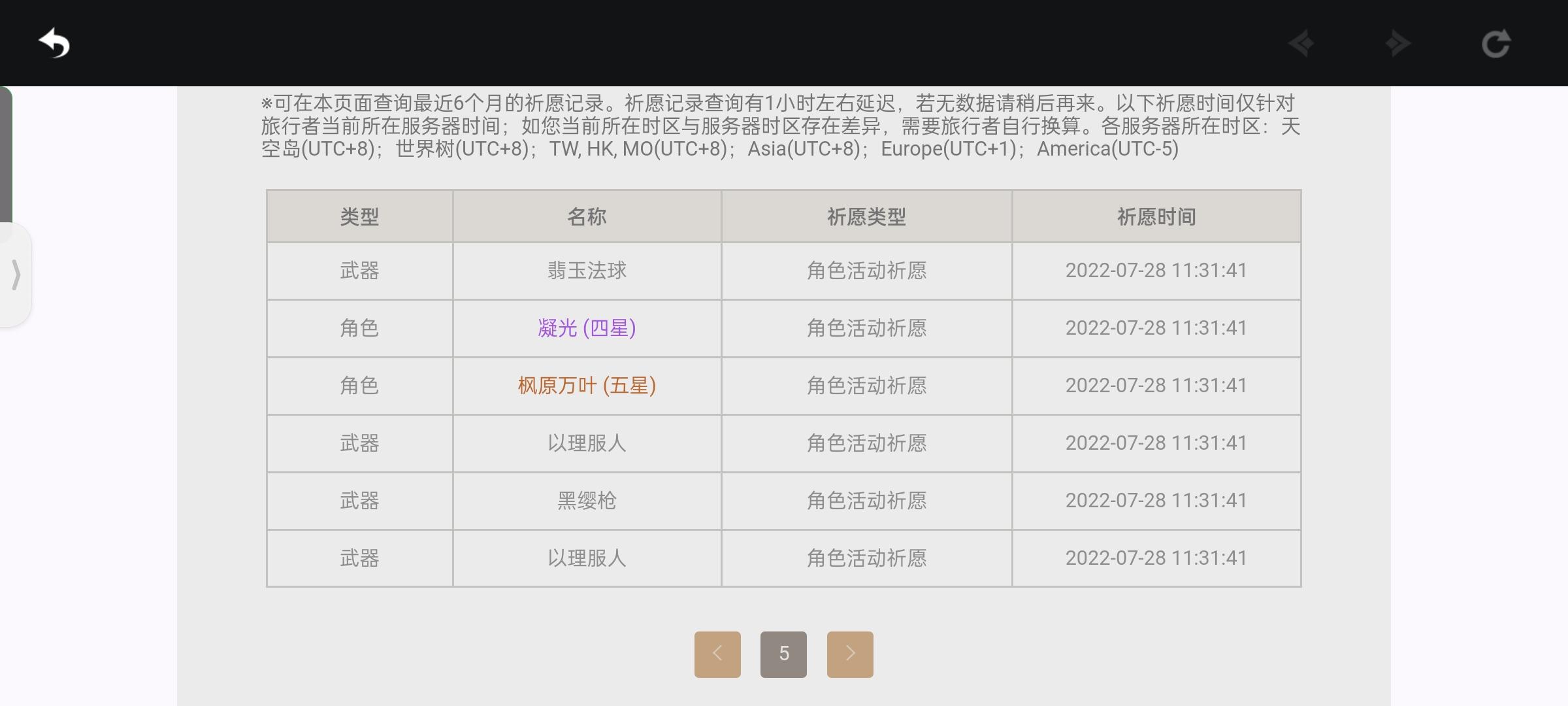Click the current page number 5

[783, 654]
